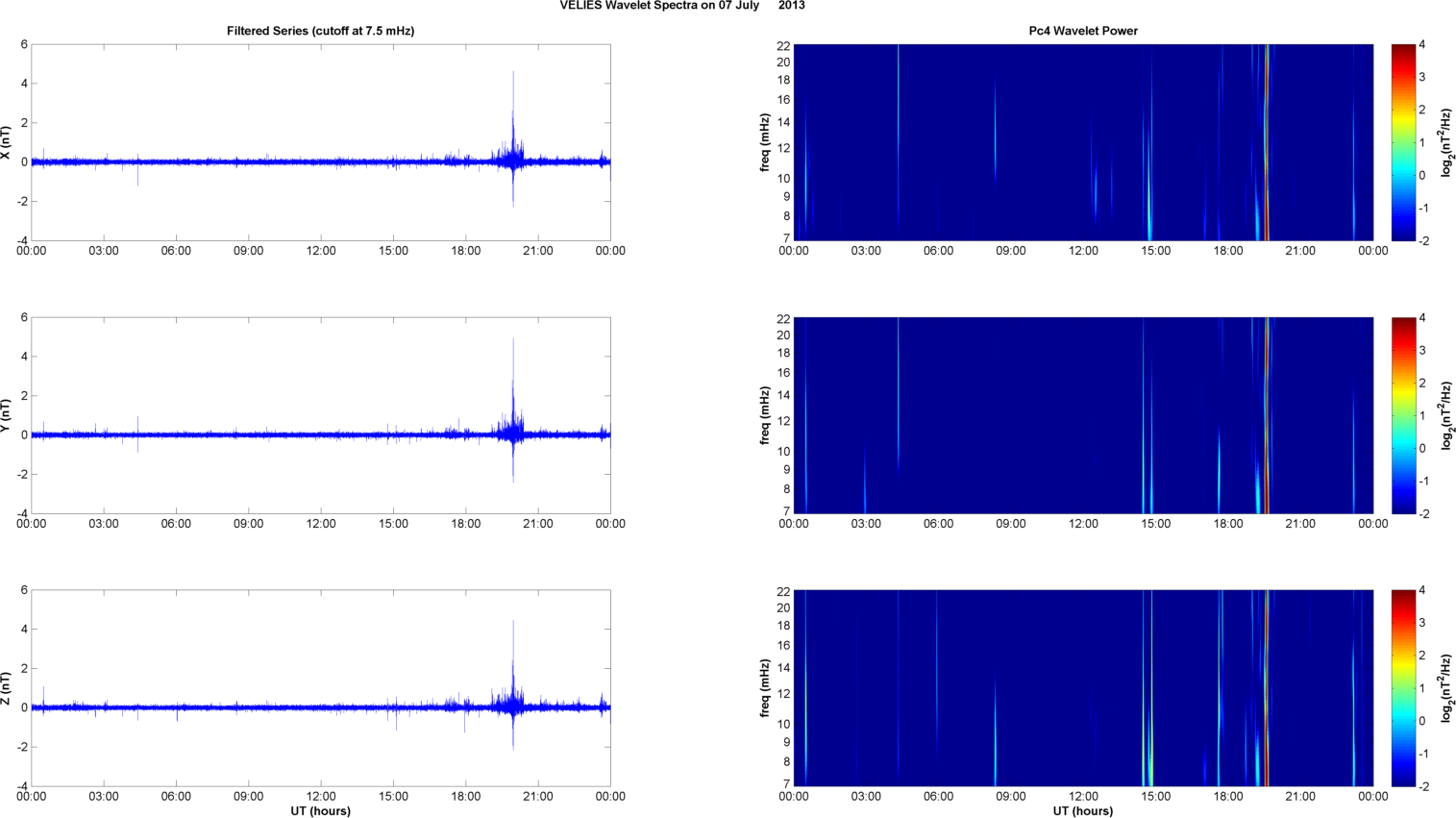
Task: Click freq (mHz) label of middle wavelet spectrum
Action: (x=765, y=415)
